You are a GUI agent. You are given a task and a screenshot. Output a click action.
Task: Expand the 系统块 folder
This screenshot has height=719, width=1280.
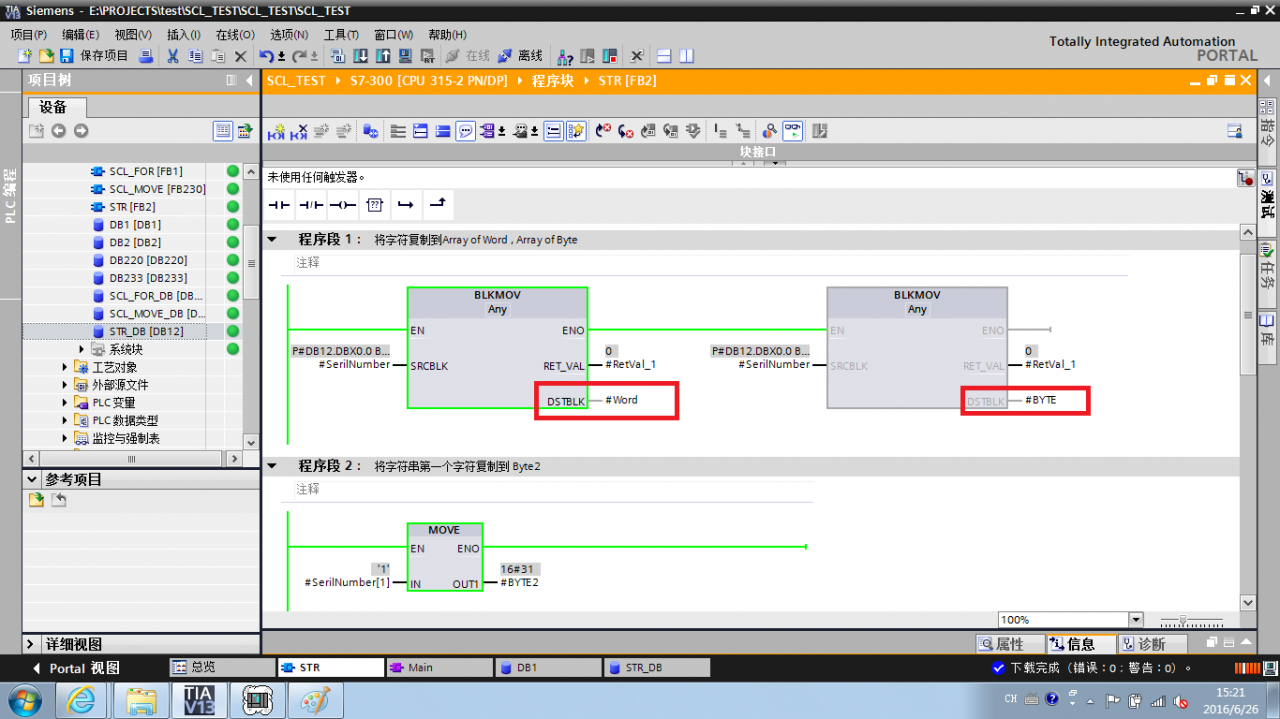(82, 349)
